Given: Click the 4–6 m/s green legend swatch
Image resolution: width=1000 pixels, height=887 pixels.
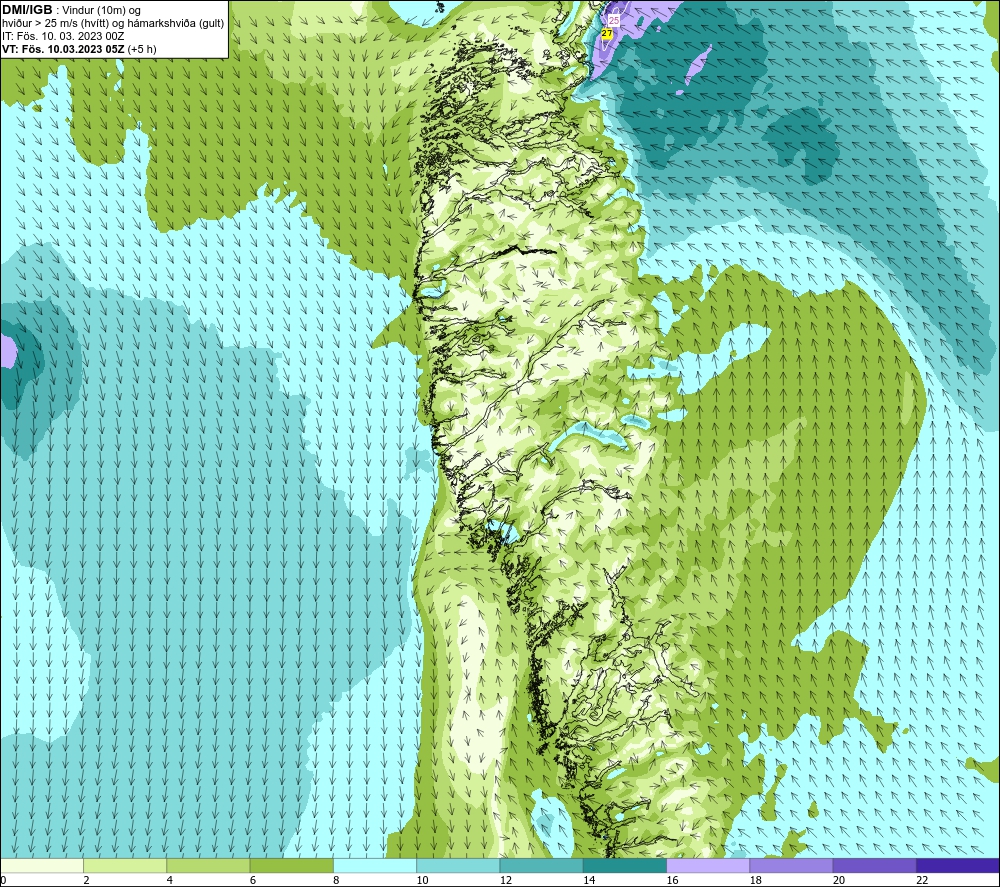Looking at the screenshot, I should tap(208, 865).
